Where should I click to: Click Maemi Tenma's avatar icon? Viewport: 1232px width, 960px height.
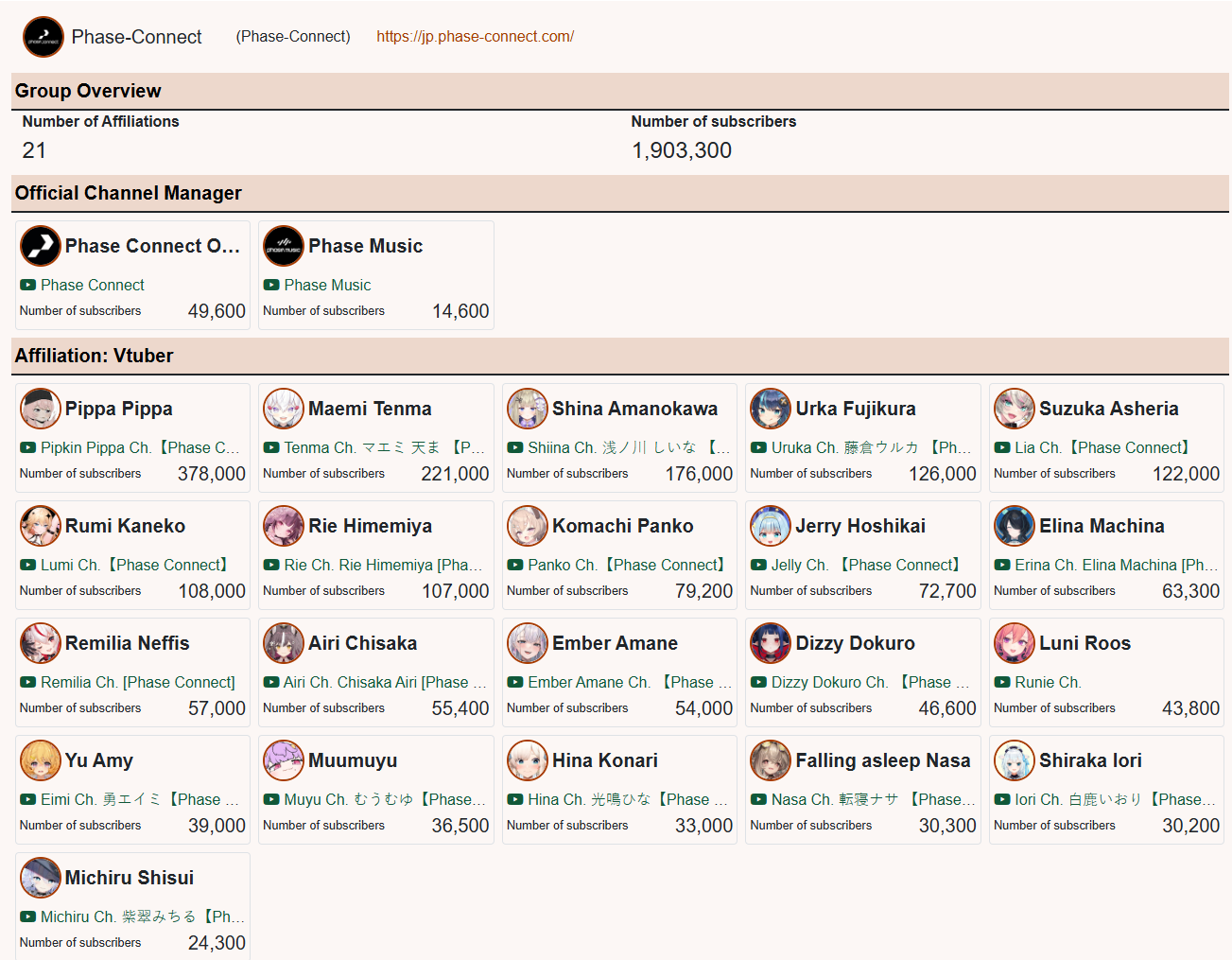284,409
